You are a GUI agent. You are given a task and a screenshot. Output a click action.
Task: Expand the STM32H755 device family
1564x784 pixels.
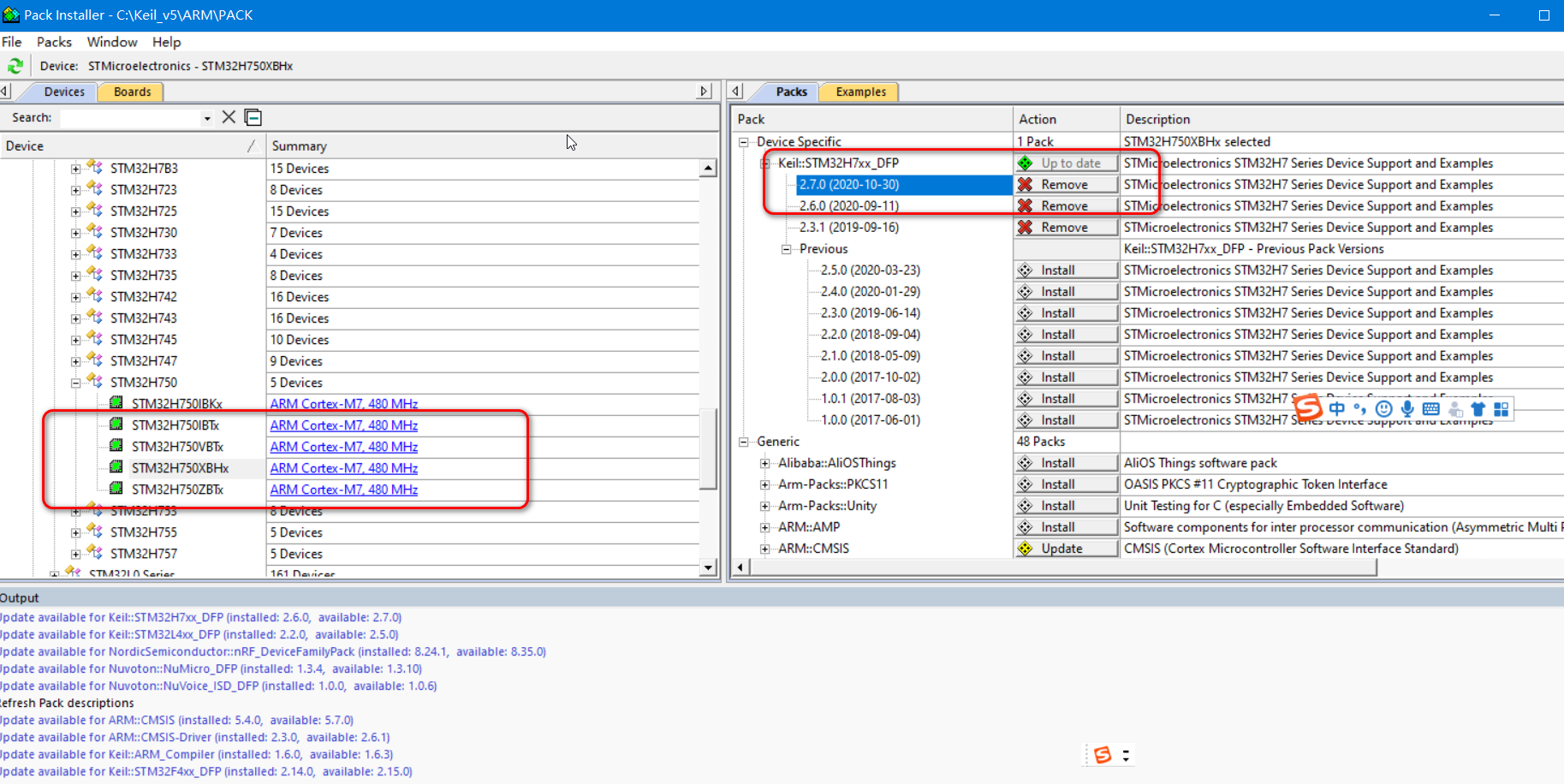75,532
